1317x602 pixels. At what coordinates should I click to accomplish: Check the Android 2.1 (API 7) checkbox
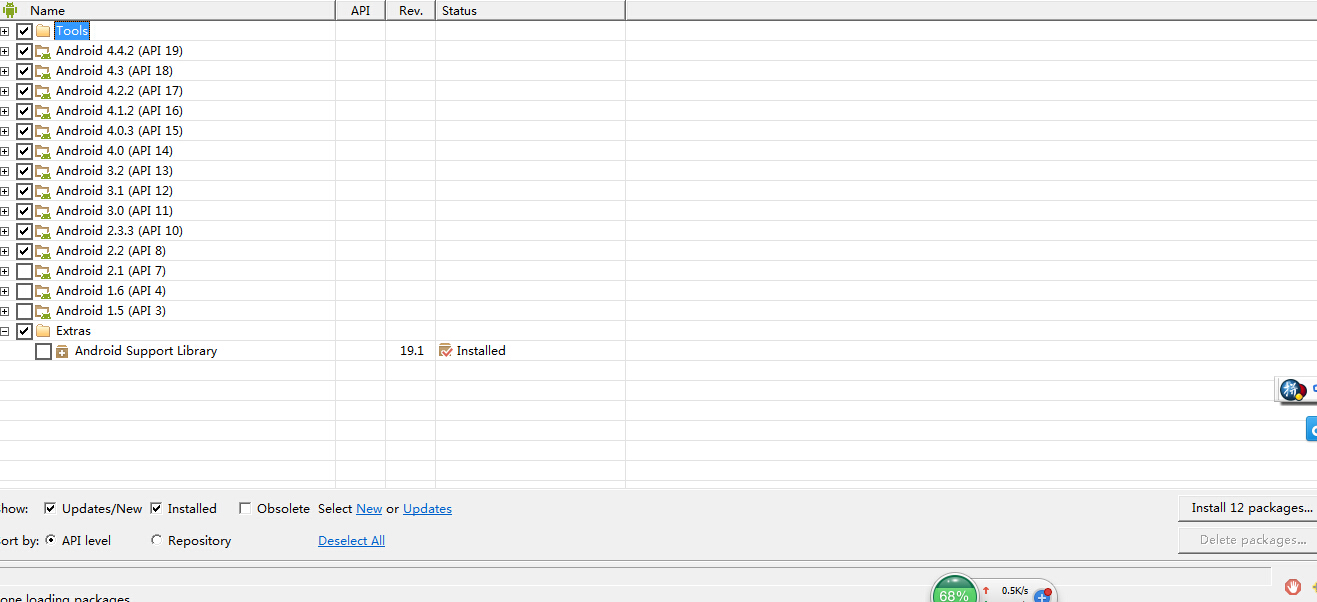25,271
